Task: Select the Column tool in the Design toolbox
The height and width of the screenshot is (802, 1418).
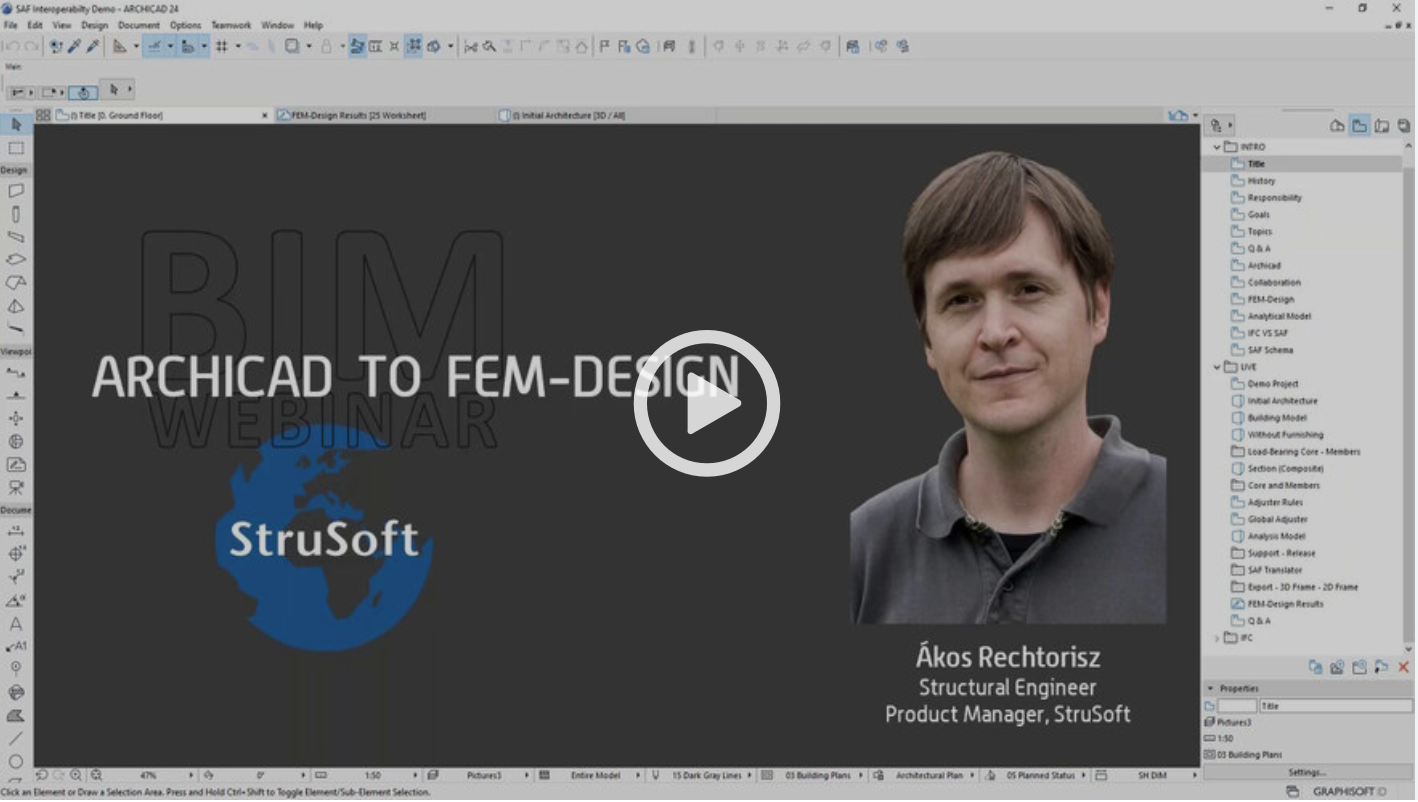Action: tap(16, 214)
